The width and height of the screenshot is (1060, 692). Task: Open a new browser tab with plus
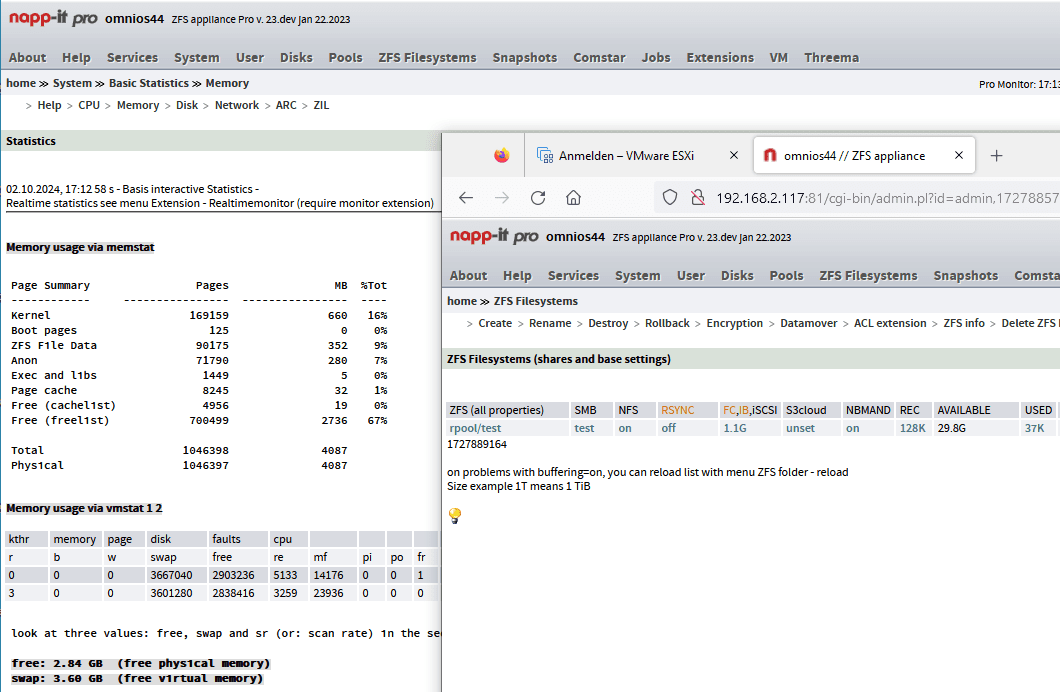(996, 155)
